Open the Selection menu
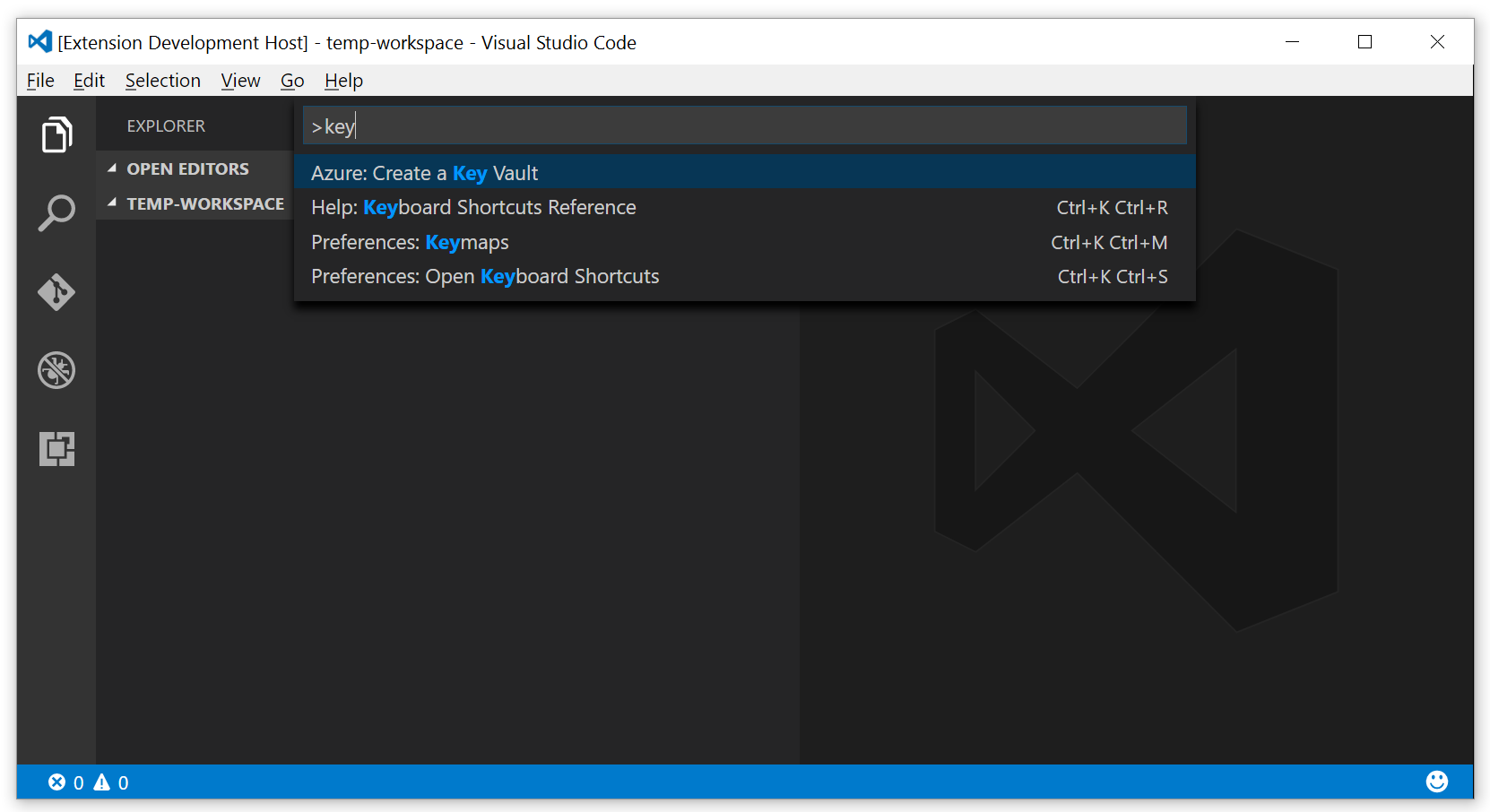Viewport: 1490px width, 812px height. 162,81
